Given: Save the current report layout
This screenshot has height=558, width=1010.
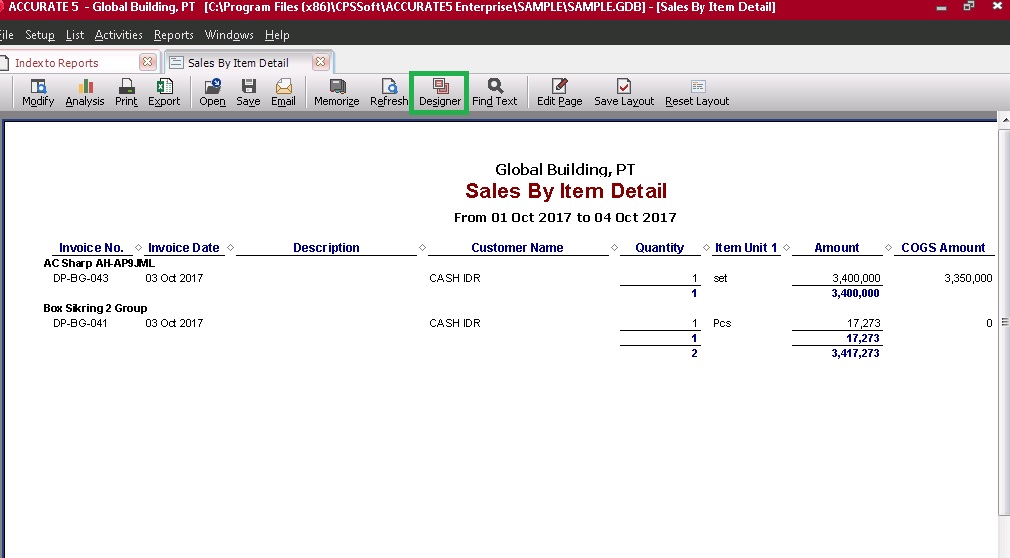Looking at the screenshot, I should tap(623, 93).
